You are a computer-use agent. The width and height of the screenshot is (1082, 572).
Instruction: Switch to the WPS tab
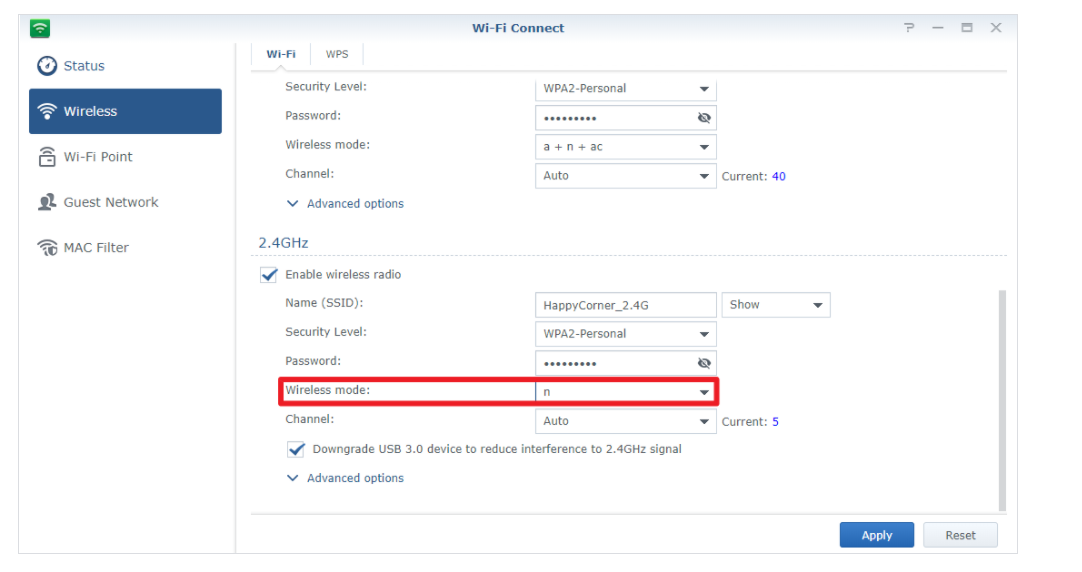pos(337,54)
